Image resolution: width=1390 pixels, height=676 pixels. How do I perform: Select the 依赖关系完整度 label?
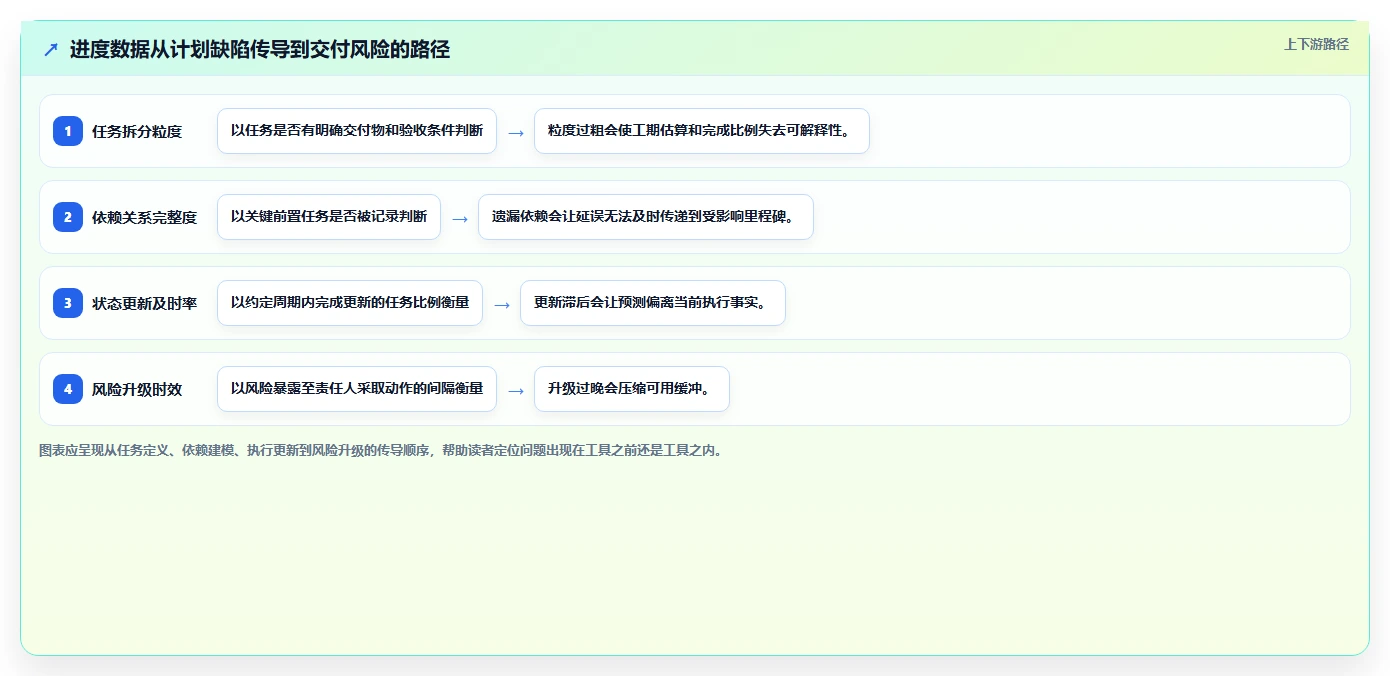[x=144, y=217]
